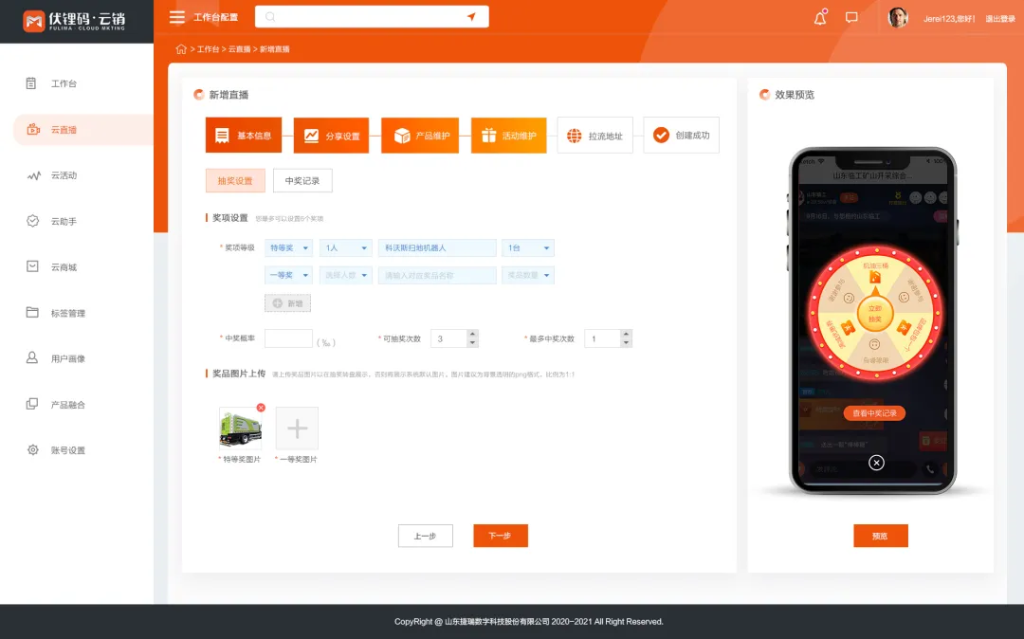Select the 产品维护 step
Viewport: 1024px width, 639px height.
[420, 136]
